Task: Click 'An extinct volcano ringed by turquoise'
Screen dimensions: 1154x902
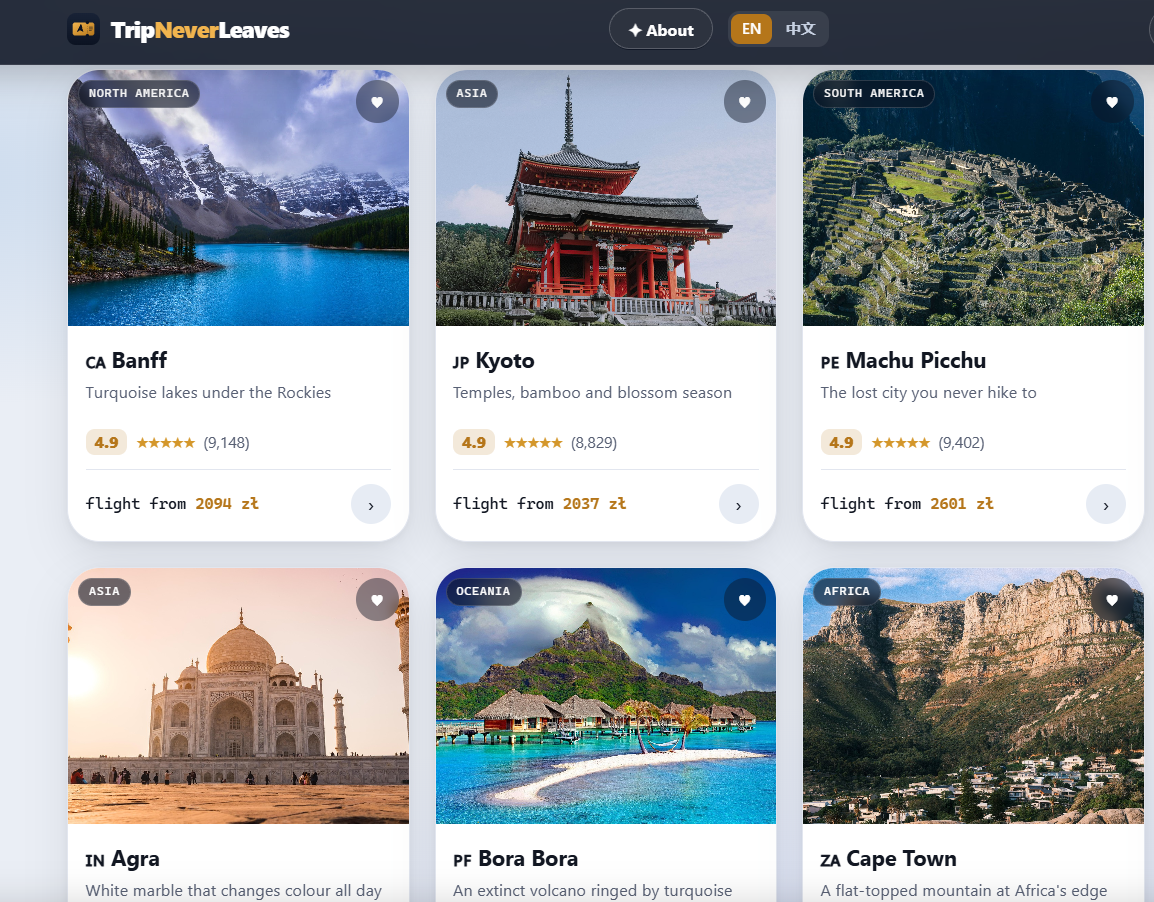Action: 592,891
